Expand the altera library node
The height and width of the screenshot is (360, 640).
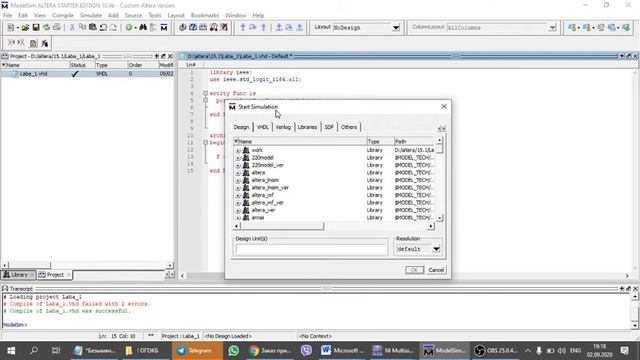tap(238, 173)
